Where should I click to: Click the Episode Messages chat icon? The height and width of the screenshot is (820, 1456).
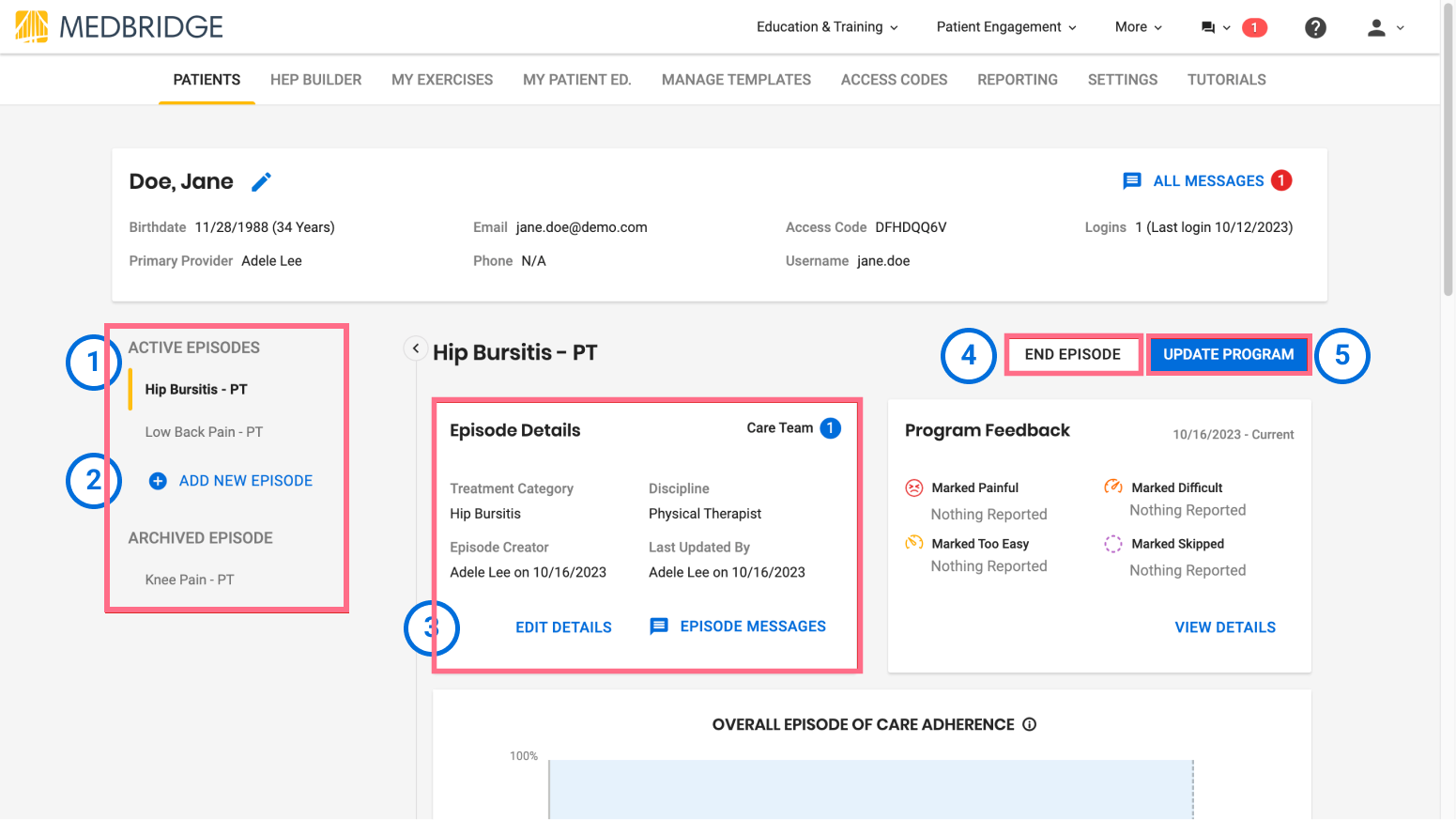[659, 627]
